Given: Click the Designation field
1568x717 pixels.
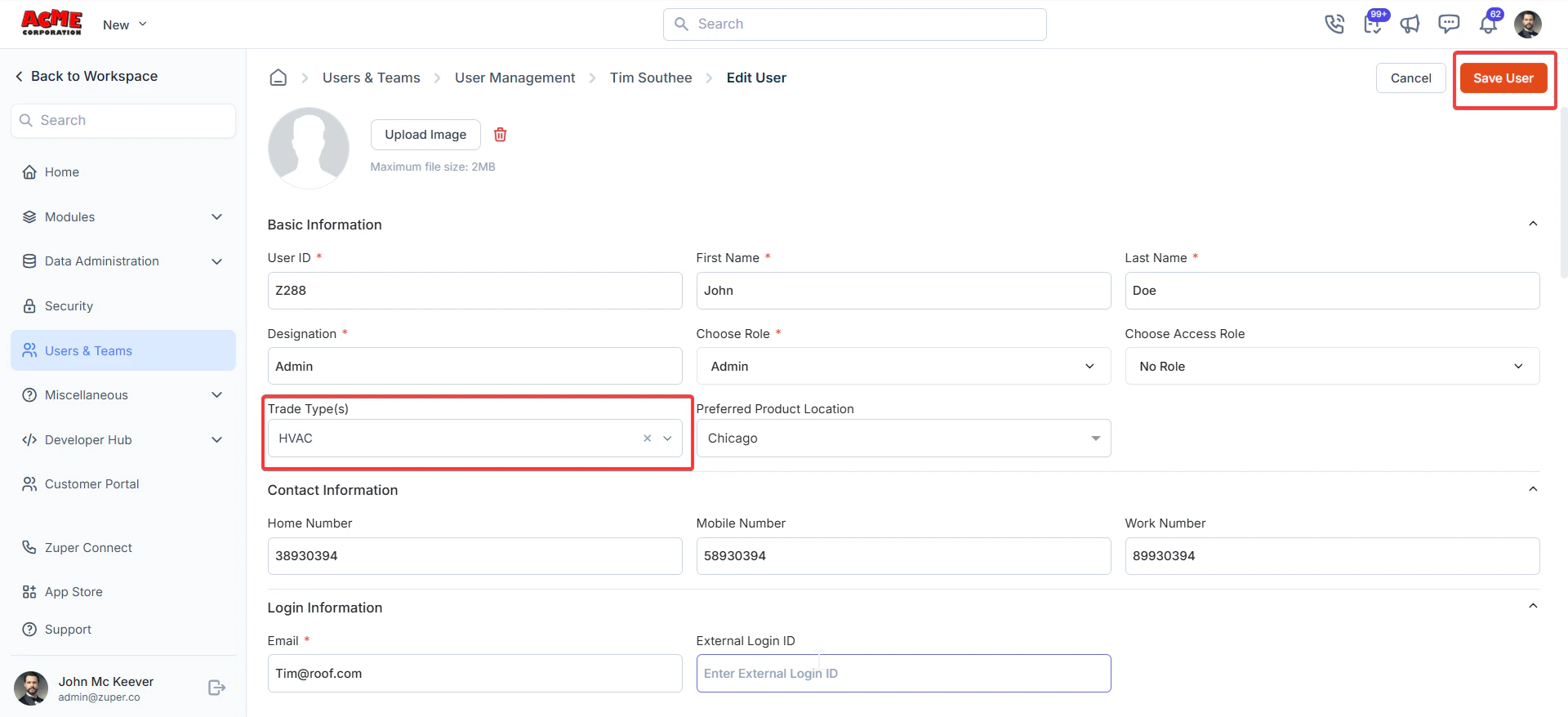Looking at the screenshot, I should pyautogui.click(x=474, y=367).
